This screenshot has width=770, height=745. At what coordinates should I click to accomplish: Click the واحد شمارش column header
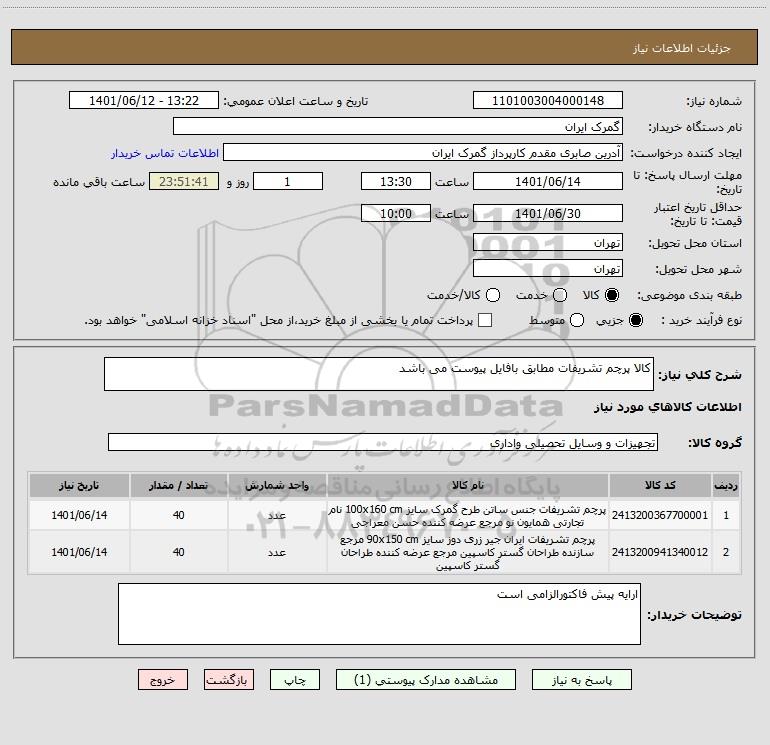pyautogui.click(x=277, y=486)
